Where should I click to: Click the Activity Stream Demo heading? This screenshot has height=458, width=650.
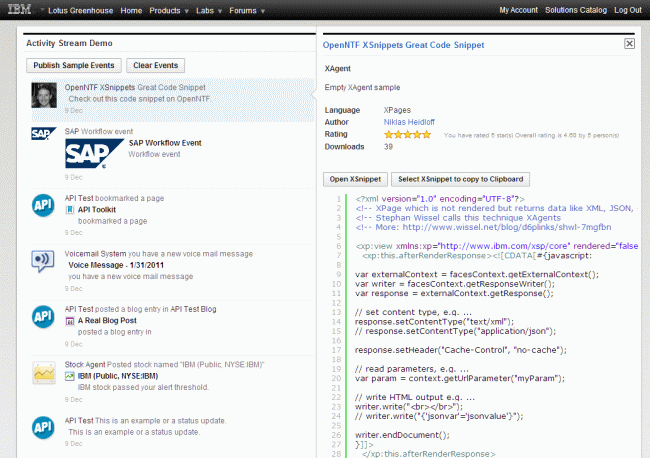pos(69,43)
